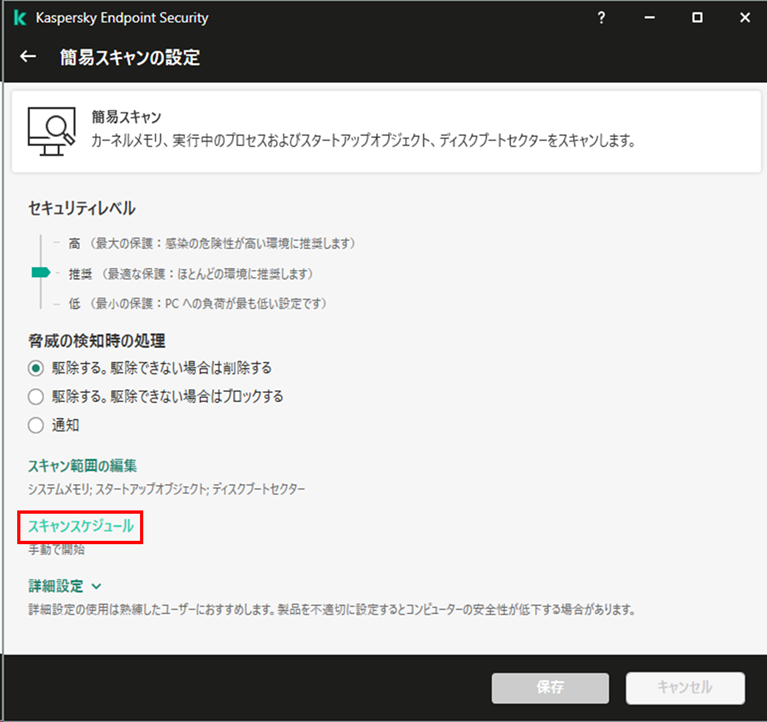This screenshot has width=767, height=722.
Task: Click the 脅威の検知時の処理 section heading
Action: click(x=97, y=341)
